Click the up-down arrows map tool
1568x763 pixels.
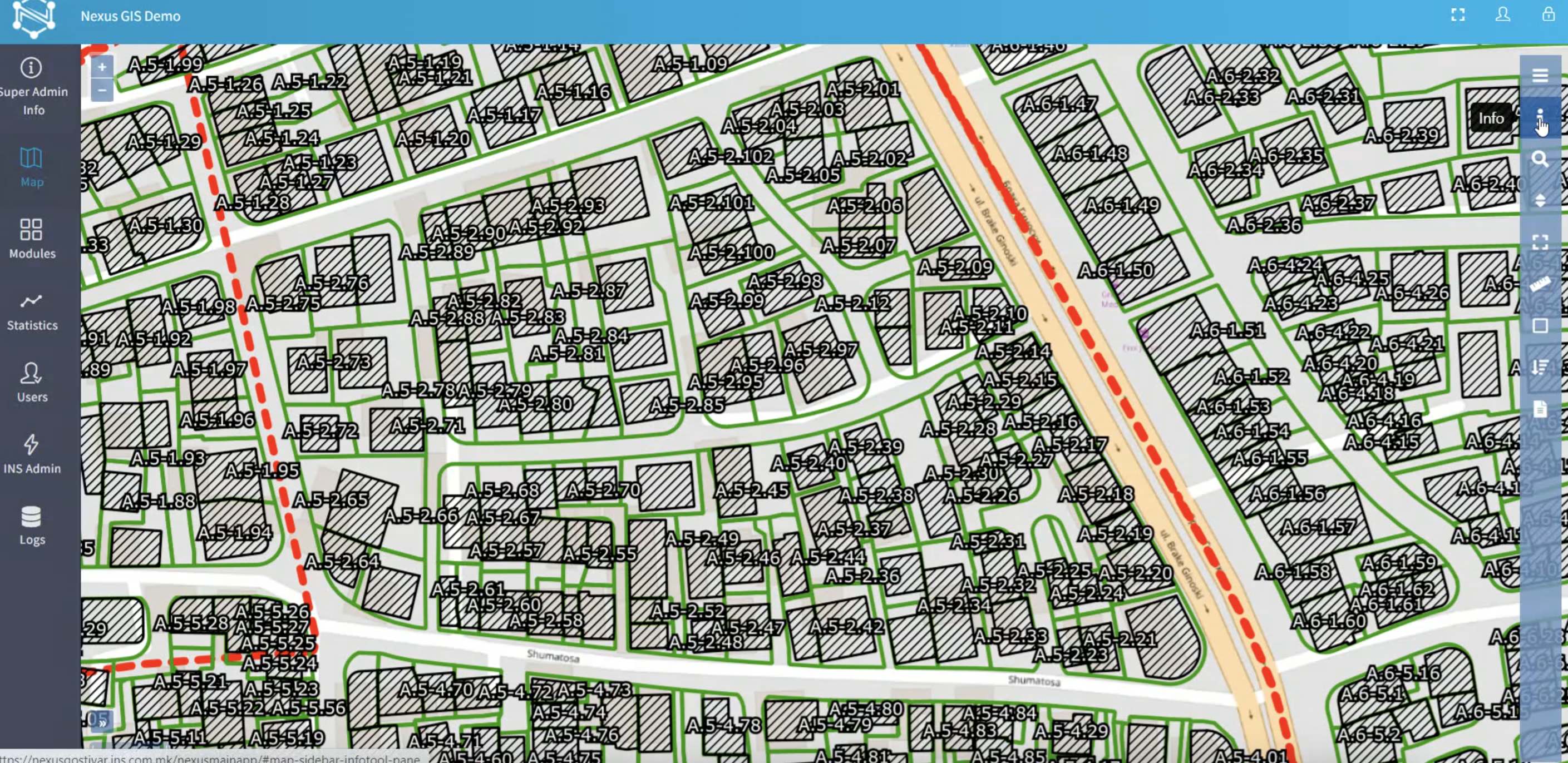[x=1540, y=201]
